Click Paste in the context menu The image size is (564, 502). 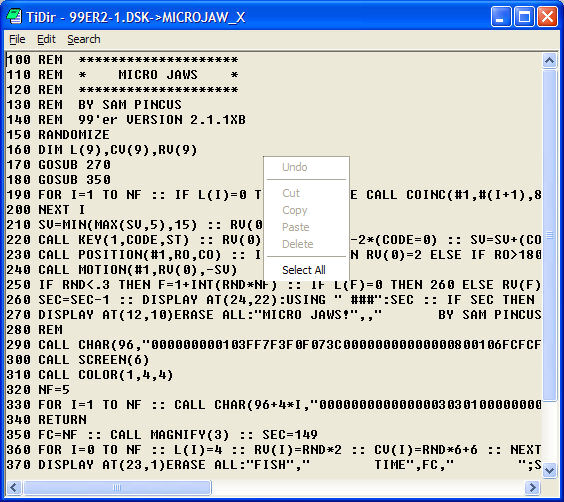[296, 227]
